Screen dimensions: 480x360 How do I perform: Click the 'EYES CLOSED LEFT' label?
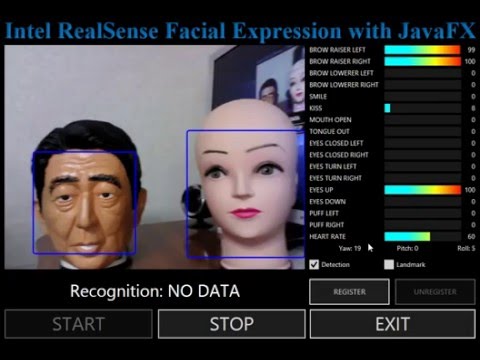[336, 143]
